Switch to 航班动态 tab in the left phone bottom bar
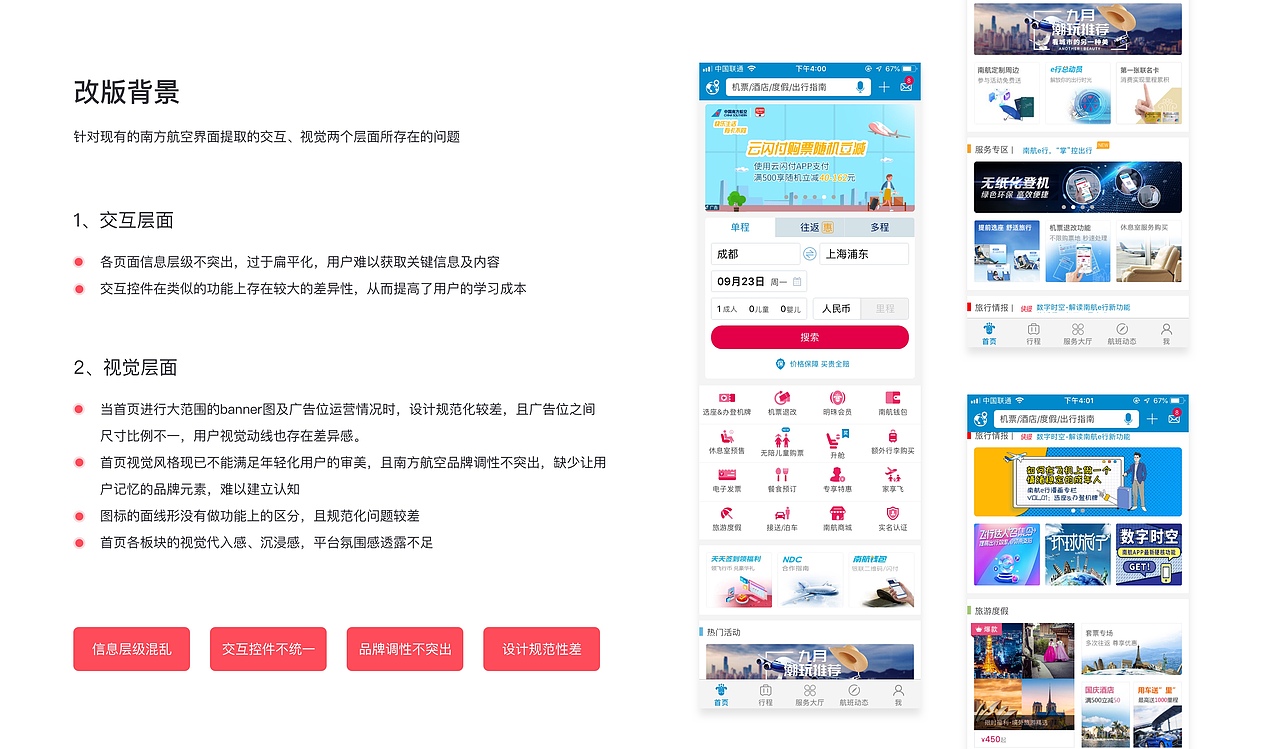 click(854, 696)
